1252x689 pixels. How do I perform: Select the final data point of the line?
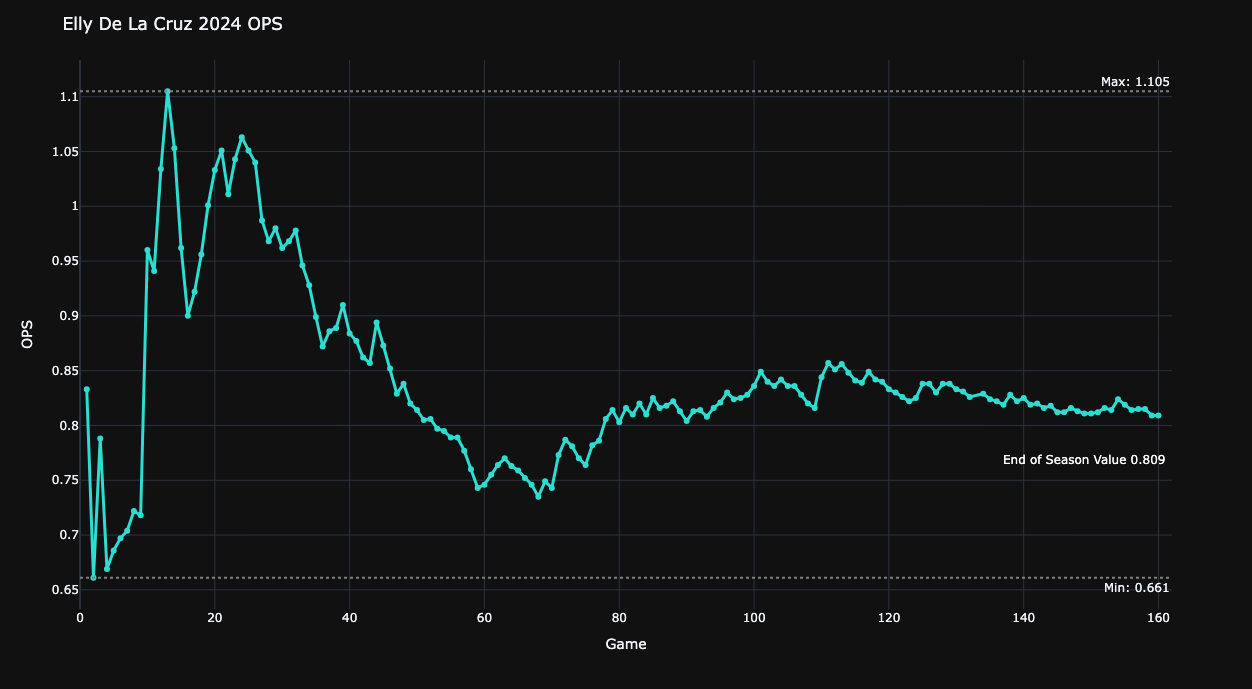(x=1158, y=415)
